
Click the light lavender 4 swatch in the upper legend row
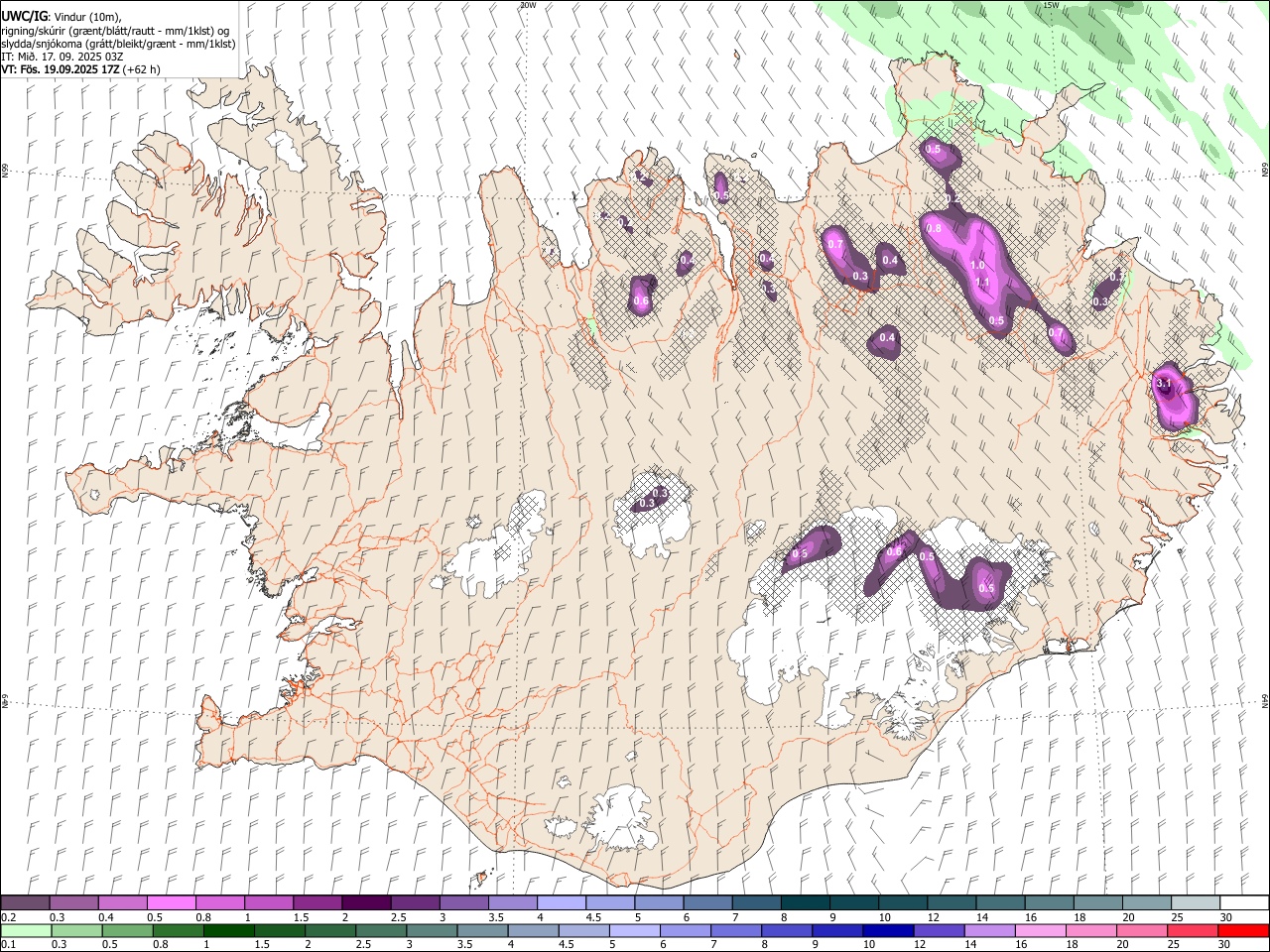pyautogui.click(x=560, y=903)
